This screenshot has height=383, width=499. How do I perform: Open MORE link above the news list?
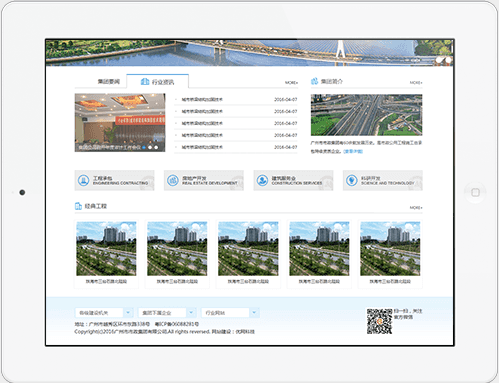(291, 83)
